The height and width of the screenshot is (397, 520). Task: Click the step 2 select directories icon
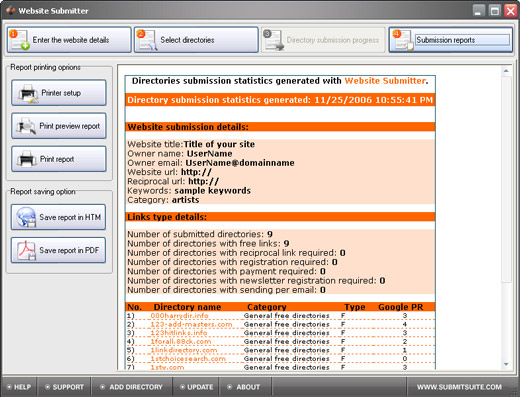click(147, 40)
